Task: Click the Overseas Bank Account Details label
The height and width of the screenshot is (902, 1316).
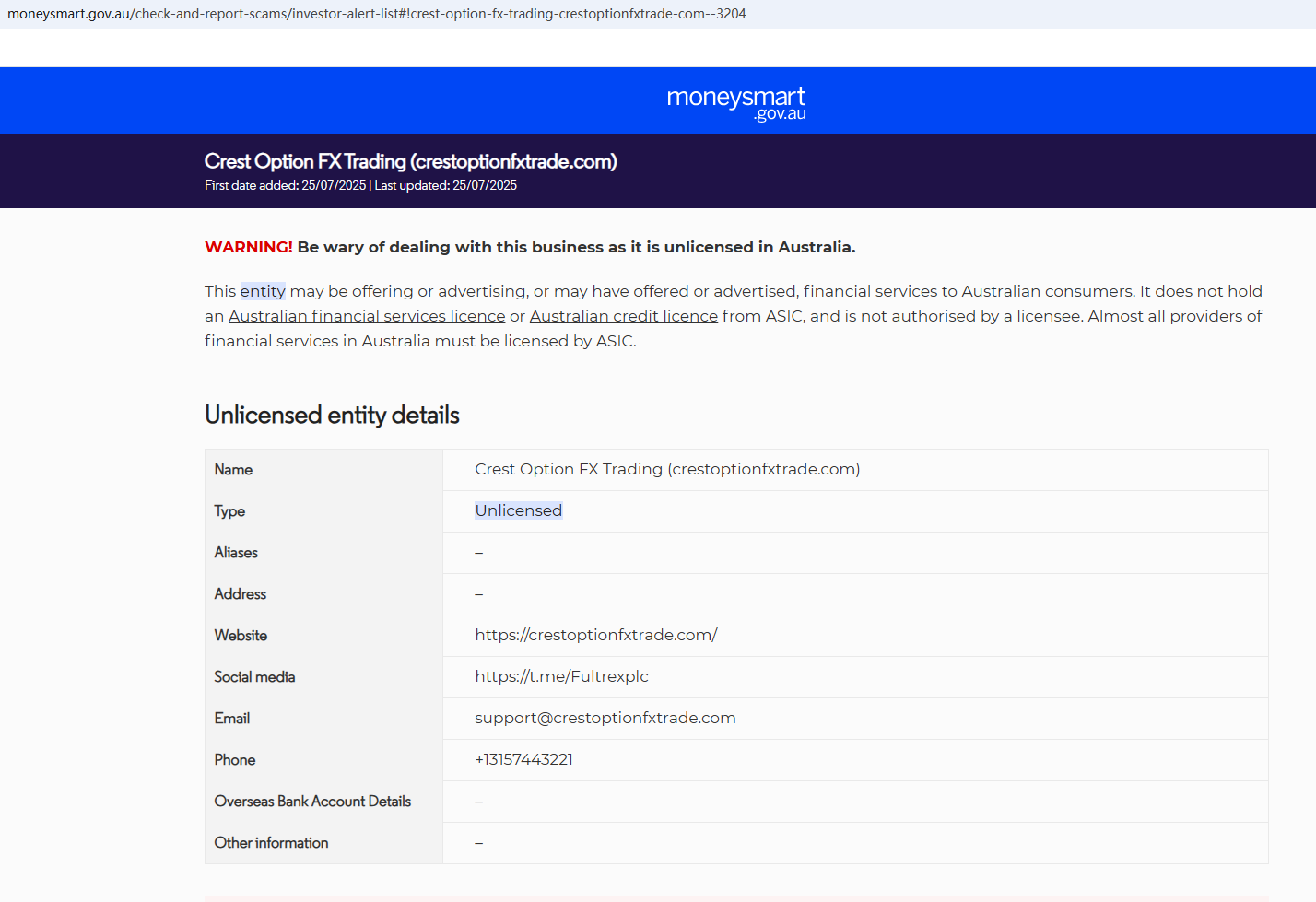Action: point(312,802)
